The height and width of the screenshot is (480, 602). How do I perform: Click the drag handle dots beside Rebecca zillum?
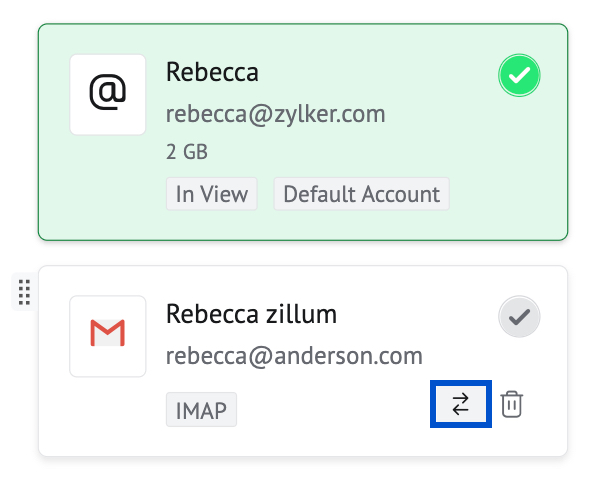[25, 293]
